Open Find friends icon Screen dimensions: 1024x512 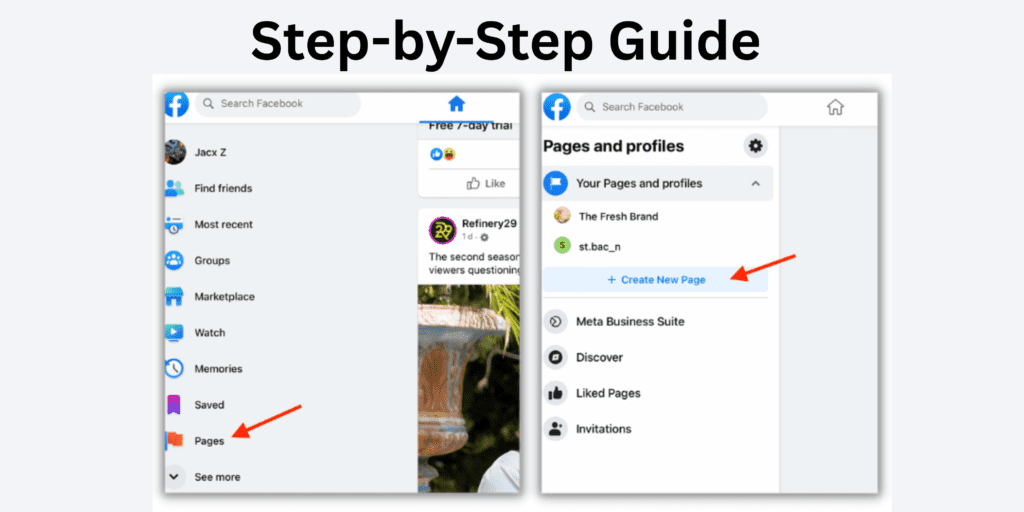[x=174, y=188]
